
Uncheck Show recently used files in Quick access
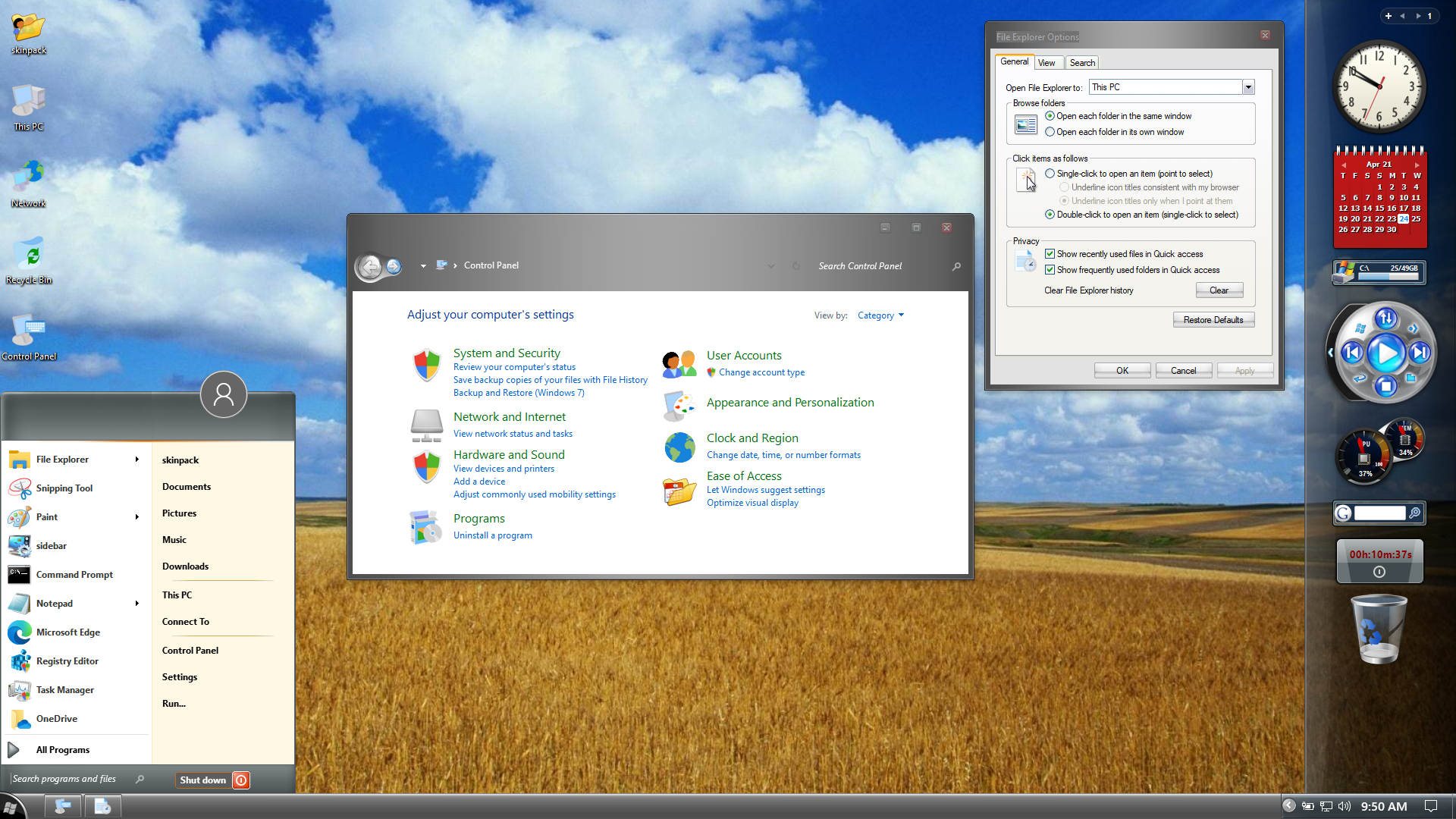coord(1050,254)
